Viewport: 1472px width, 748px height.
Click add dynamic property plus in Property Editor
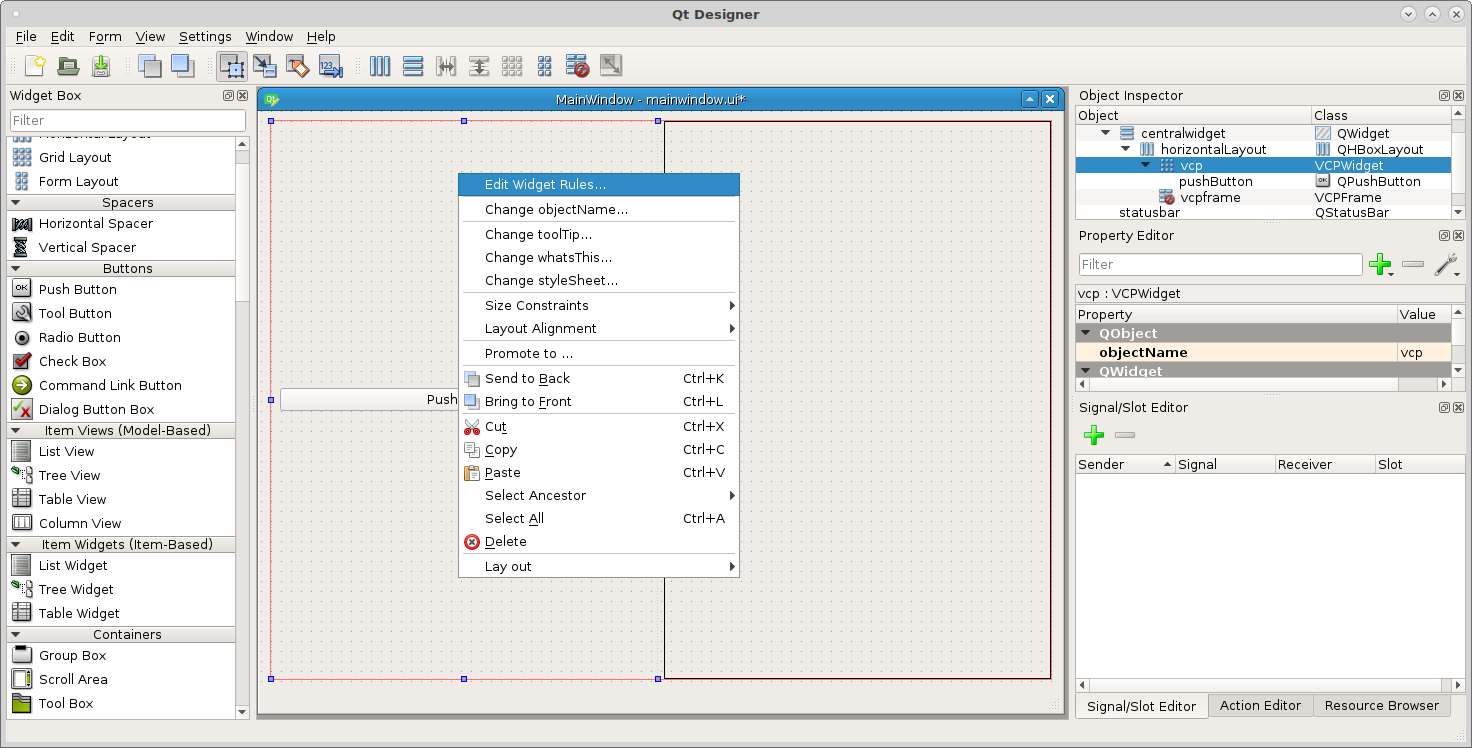(1381, 264)
